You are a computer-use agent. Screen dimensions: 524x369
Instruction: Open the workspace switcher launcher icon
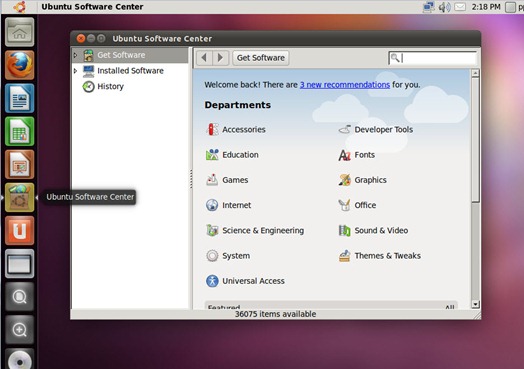(x=19, y=264)
